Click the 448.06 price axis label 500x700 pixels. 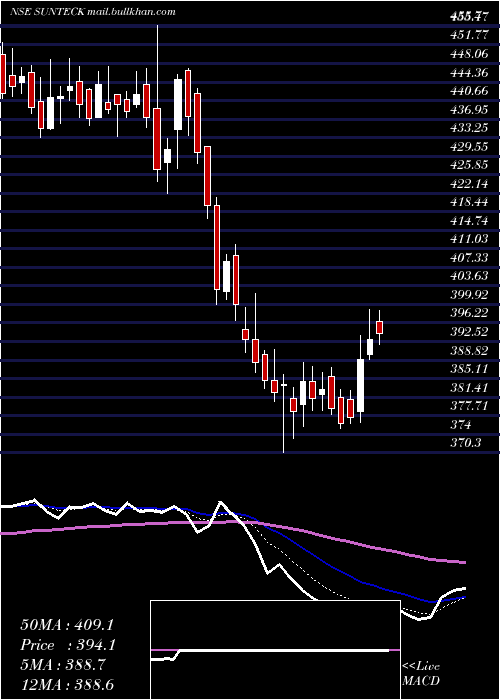coord(469,54)
